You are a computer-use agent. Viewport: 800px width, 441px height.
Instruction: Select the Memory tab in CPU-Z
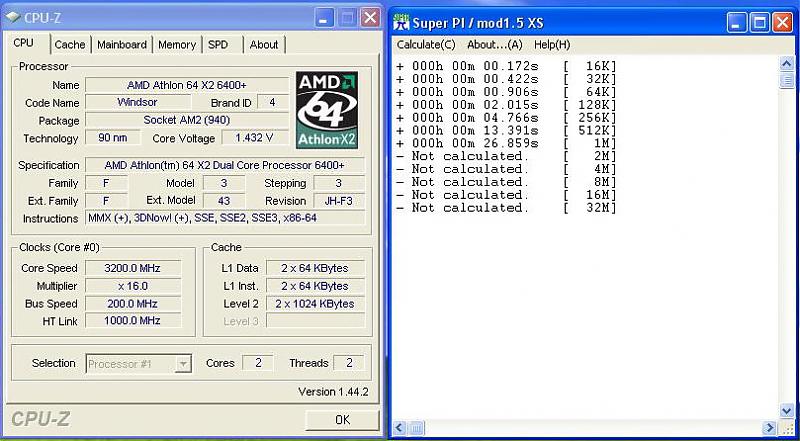tap(177, 45)
